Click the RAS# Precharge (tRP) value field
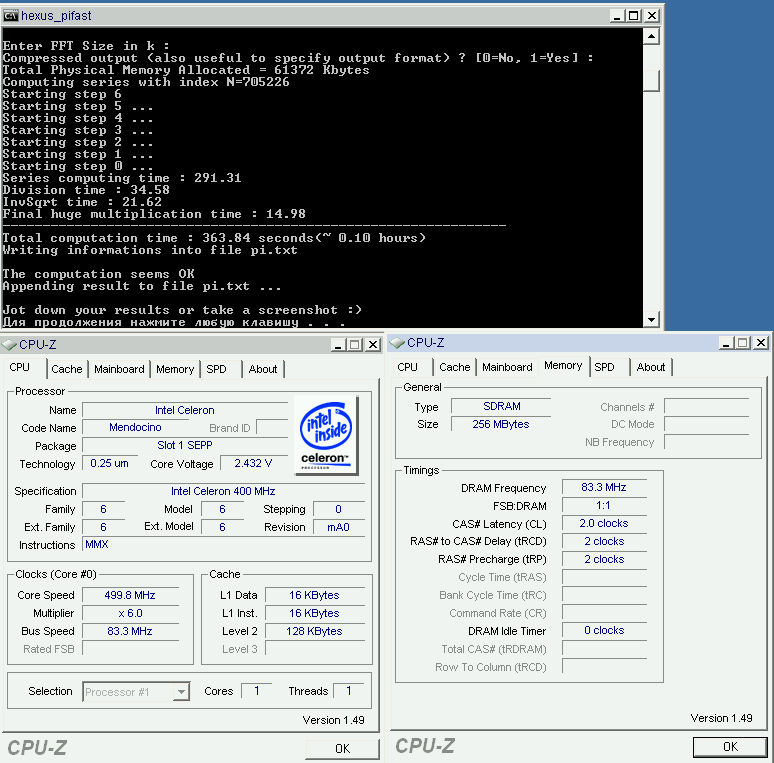 click(604, 560)
